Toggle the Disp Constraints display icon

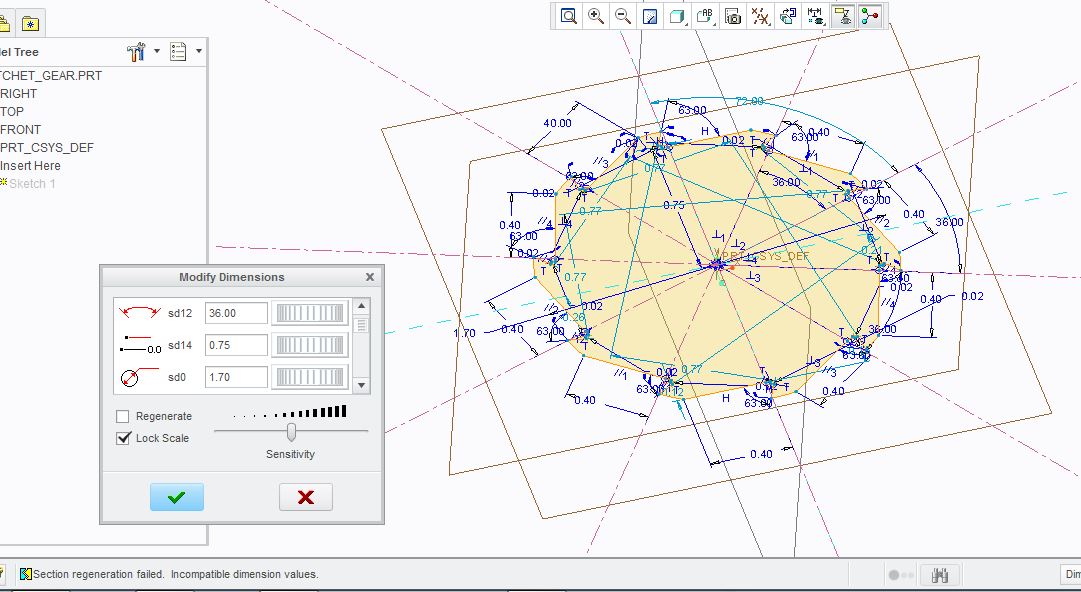pyautogui.click(x=842, y=17)
